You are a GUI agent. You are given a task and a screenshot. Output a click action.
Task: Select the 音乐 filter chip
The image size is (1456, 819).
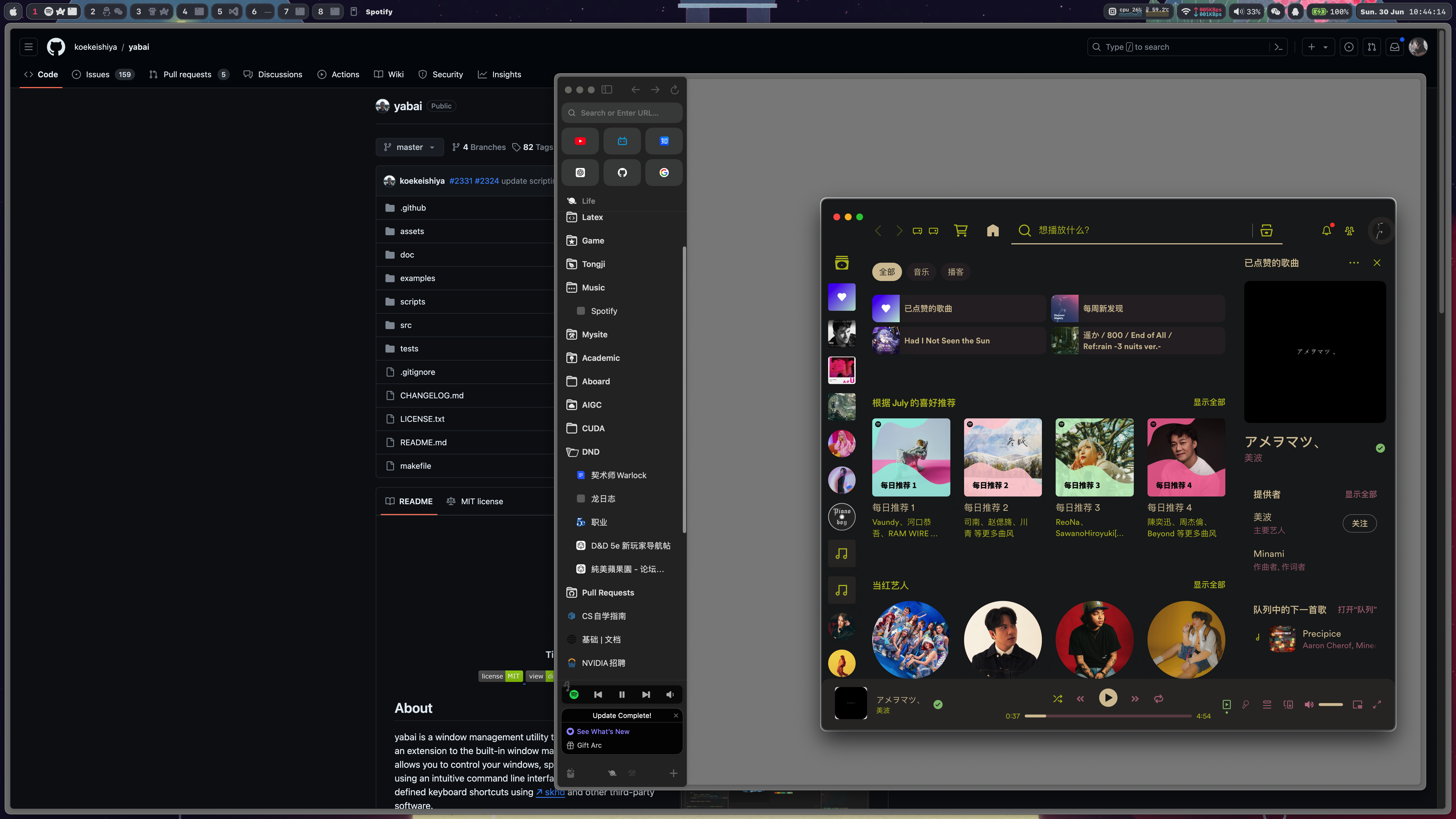pyautogui.click(x=921, y=272)
